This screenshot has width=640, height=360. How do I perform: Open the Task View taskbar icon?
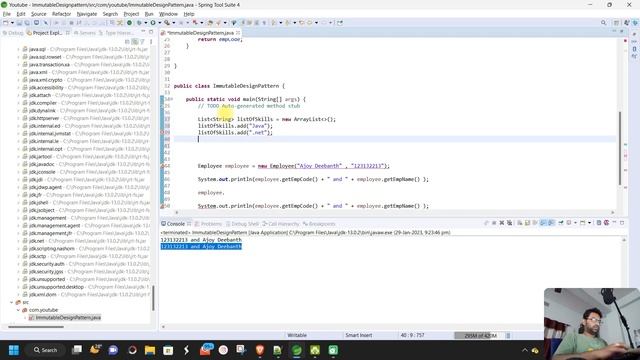point(77,350)
